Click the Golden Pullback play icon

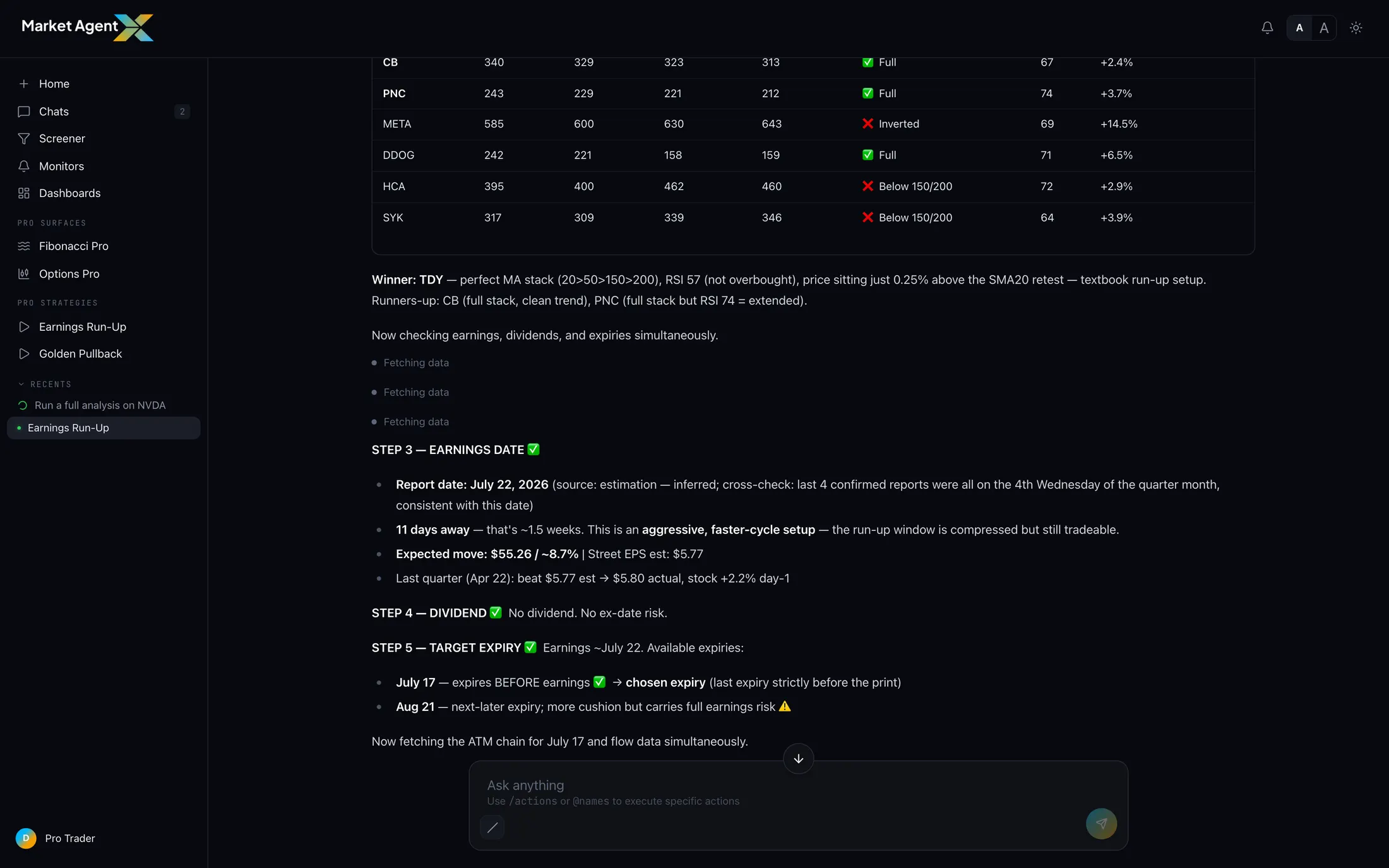(24, 354)
